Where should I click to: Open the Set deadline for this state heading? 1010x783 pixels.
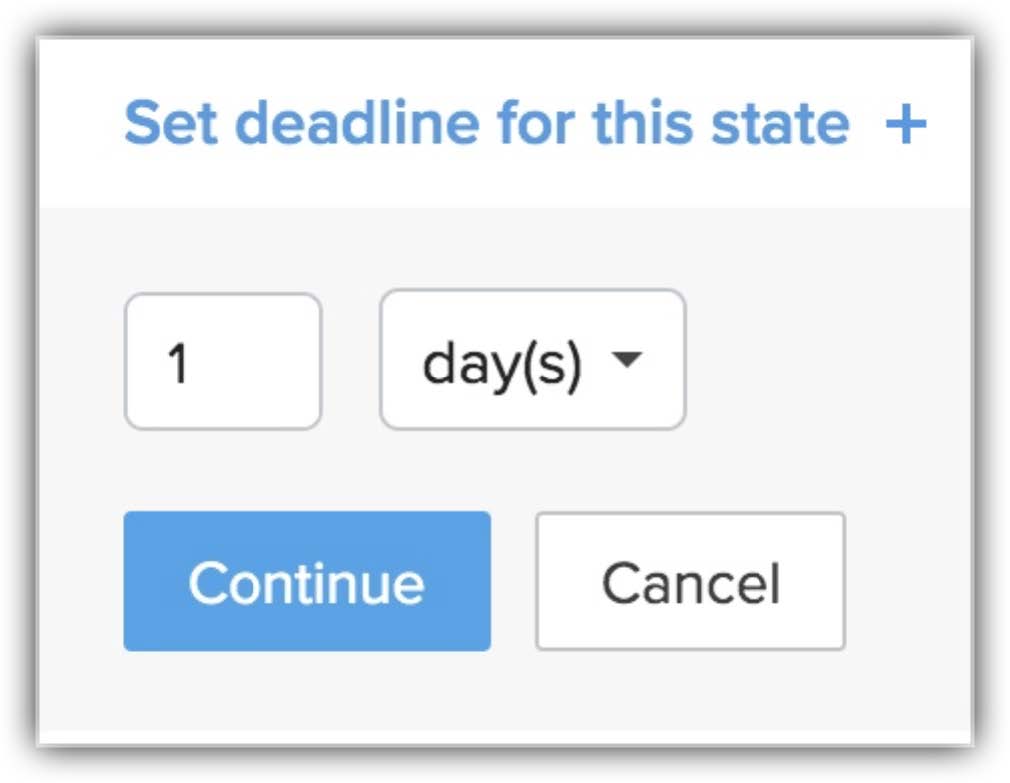pos(486,124)
